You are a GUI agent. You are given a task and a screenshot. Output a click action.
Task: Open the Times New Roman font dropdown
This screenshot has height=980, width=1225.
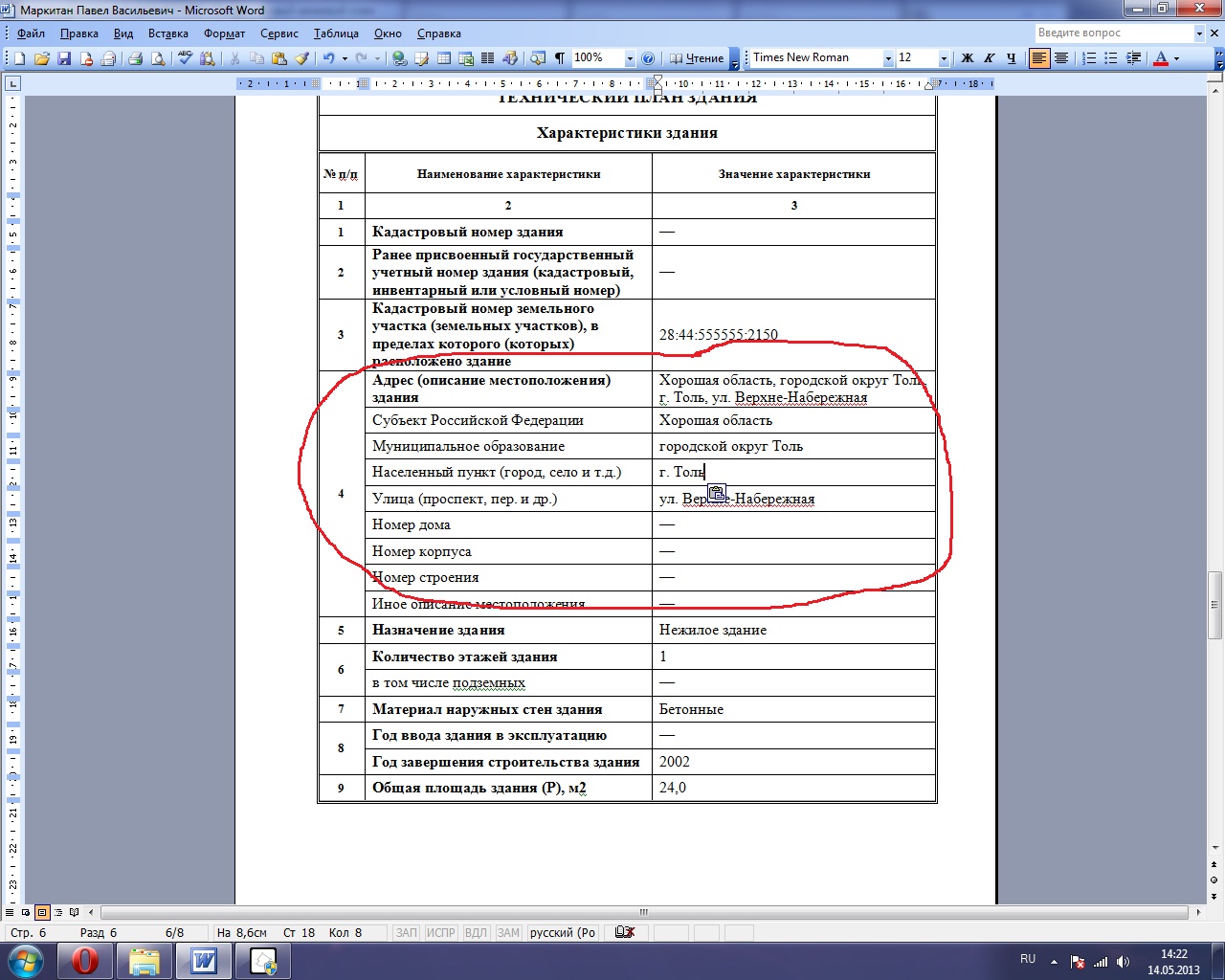[888, 58]
